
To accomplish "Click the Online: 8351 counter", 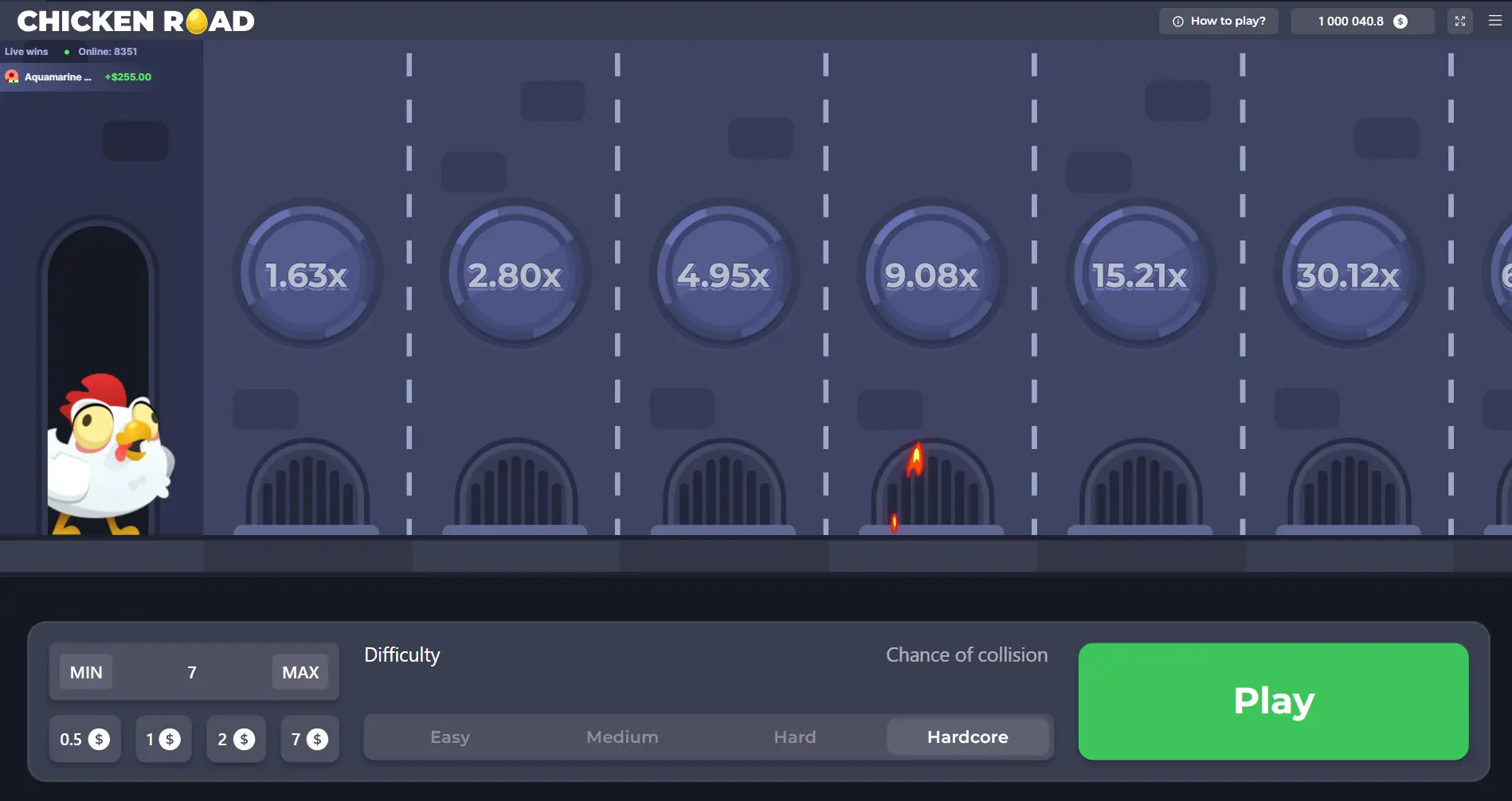I will click(x=108, y=52).
